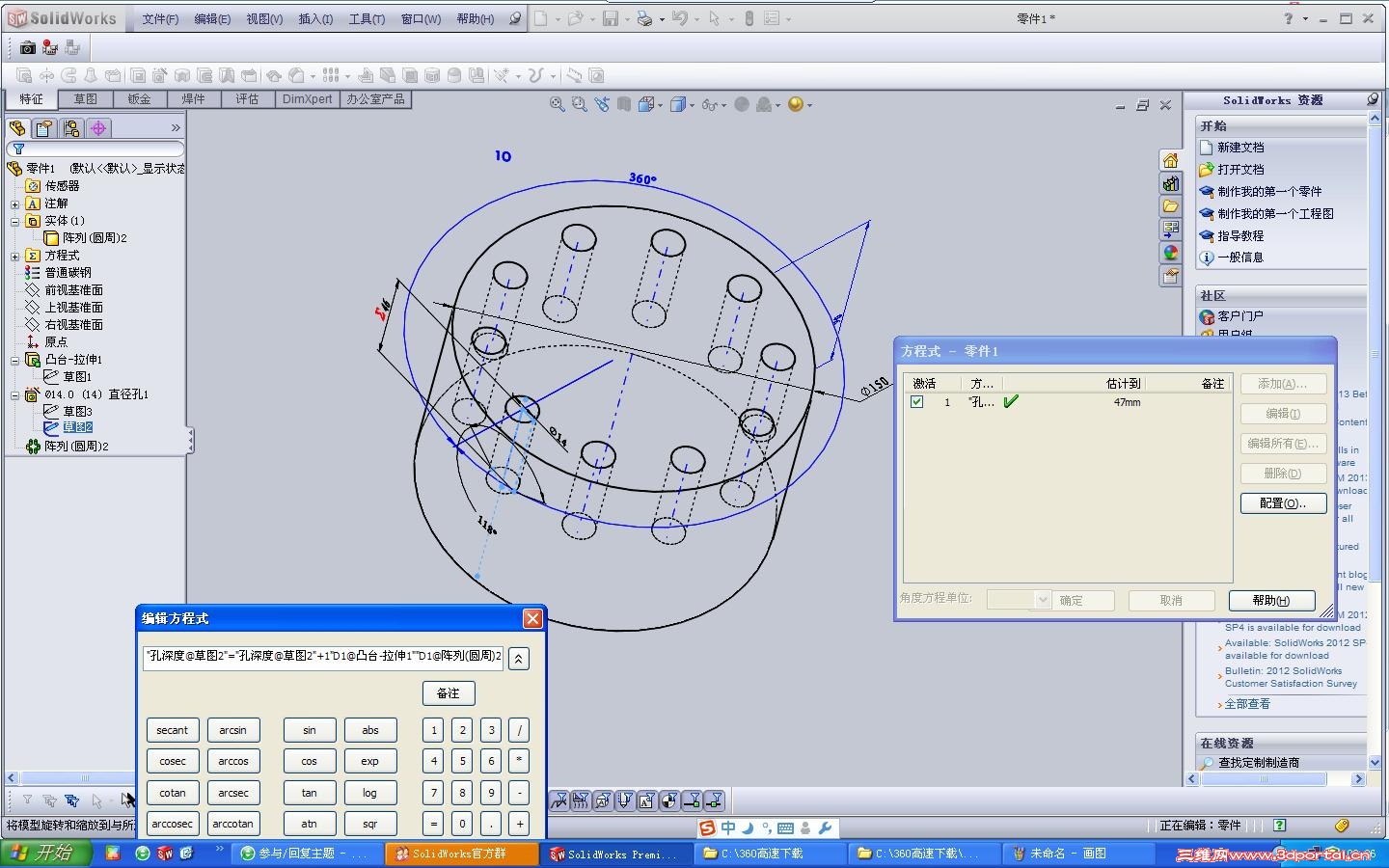Click the 全部查看 link

point(1247,704)
